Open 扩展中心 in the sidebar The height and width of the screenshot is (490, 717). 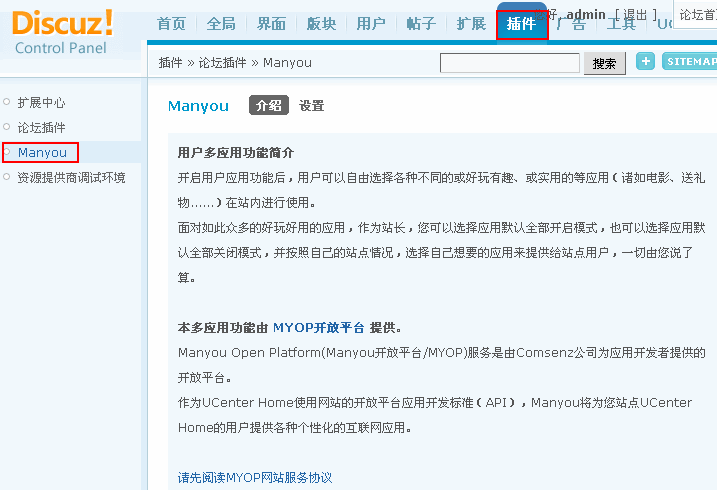coord(41,102)
